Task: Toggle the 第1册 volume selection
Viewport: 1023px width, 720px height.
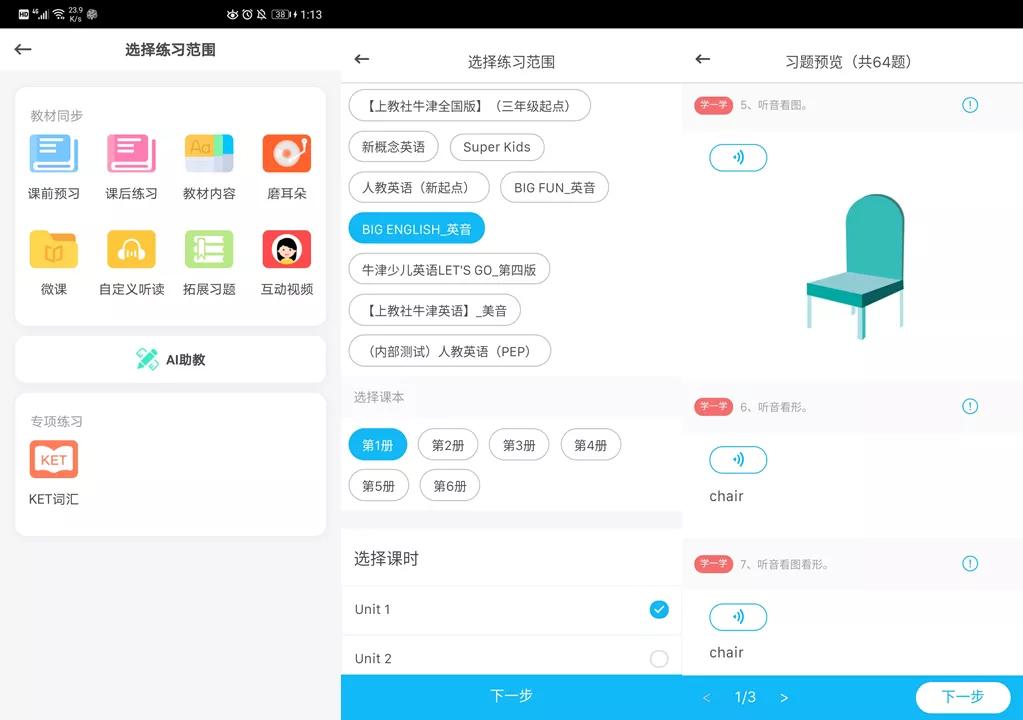Action: click(378, 444)
